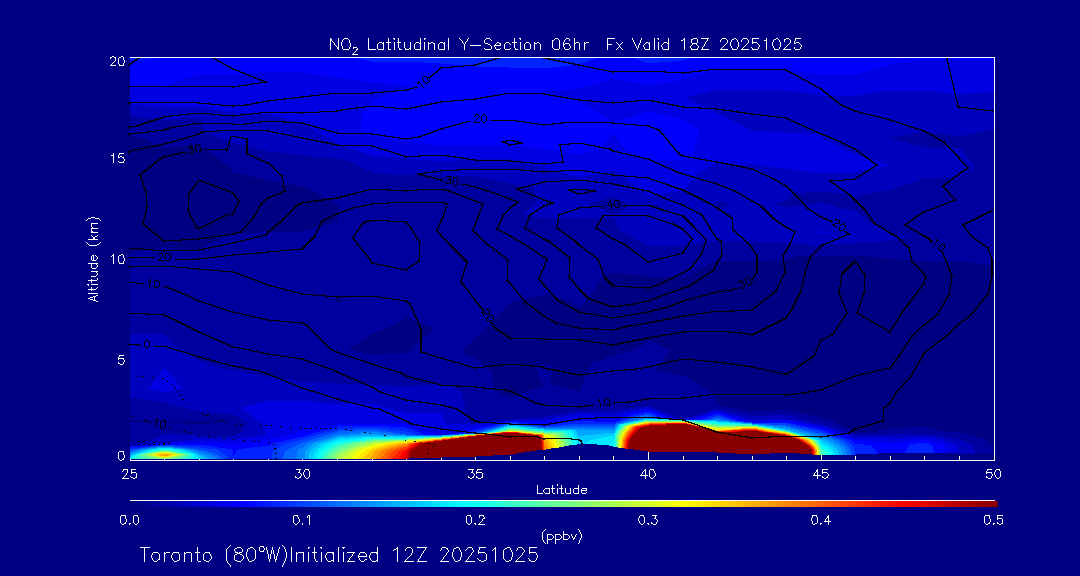Click the yellow section of the colorbar
This screenshot has height=576, width=1080.
(x=682, y=504)
